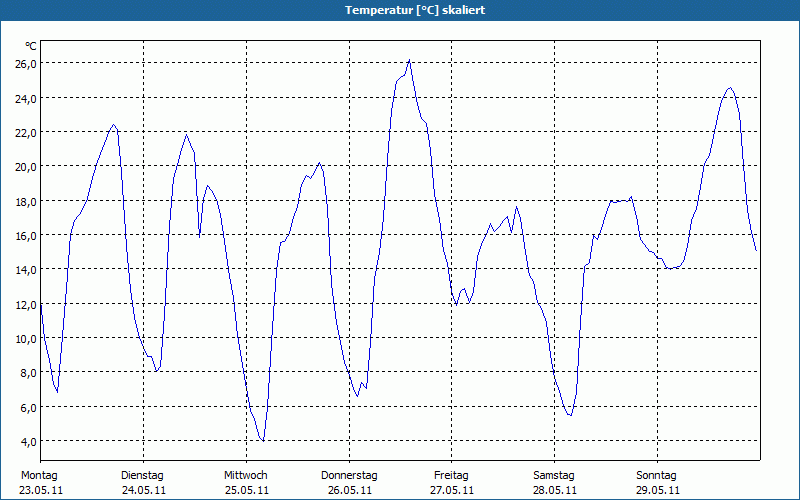Screen dimensions: 800x500
Task: Click the 16,0 axis value
Action: [x=26, y=236]
